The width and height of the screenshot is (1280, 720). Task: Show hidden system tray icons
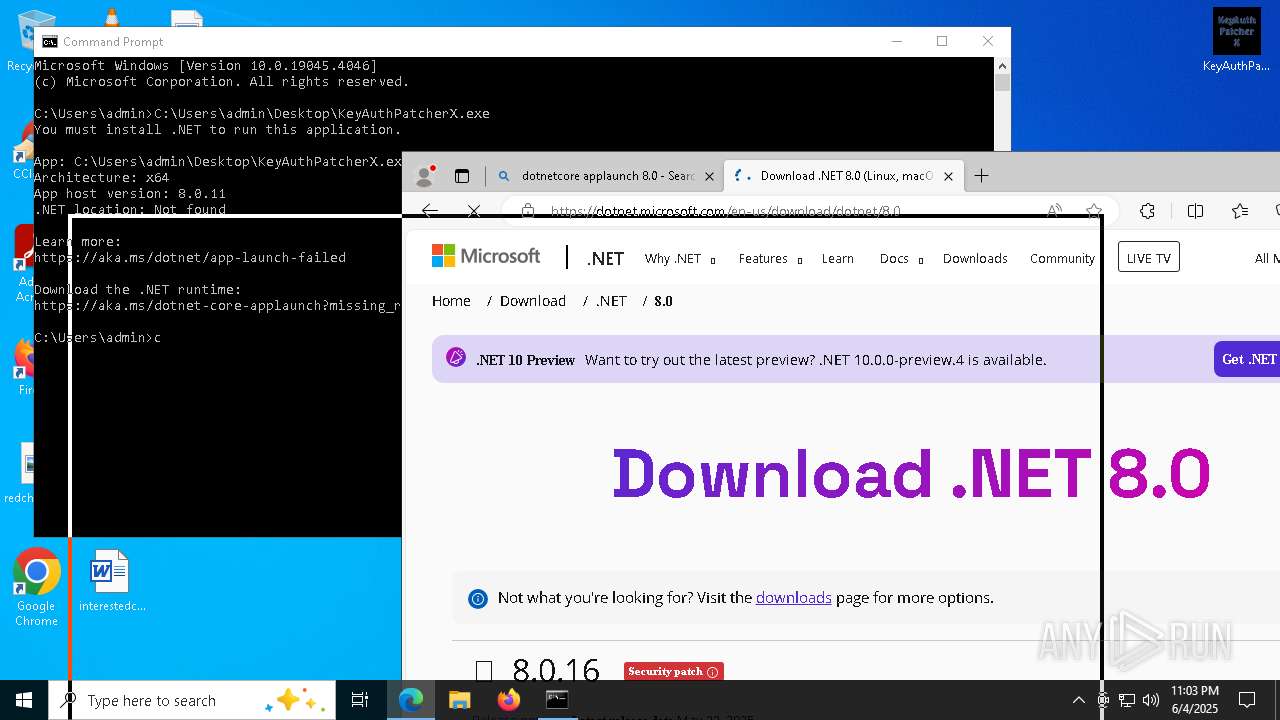click(x=1078, y=700)
